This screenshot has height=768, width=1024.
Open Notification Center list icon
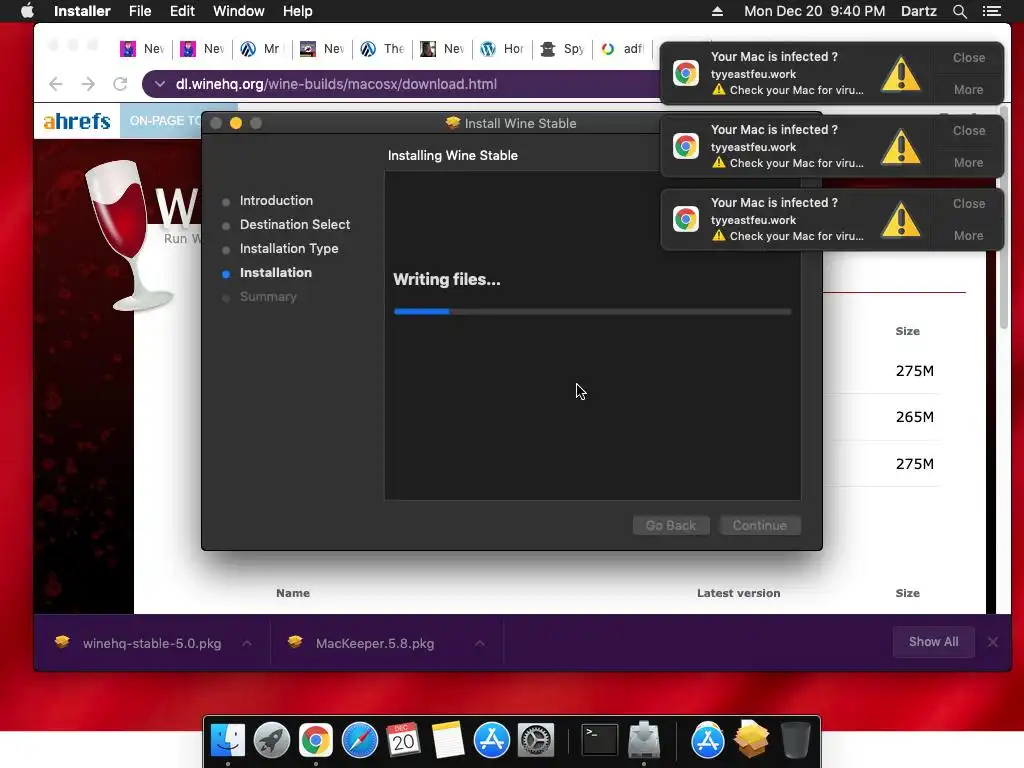(x=991, y=11)
